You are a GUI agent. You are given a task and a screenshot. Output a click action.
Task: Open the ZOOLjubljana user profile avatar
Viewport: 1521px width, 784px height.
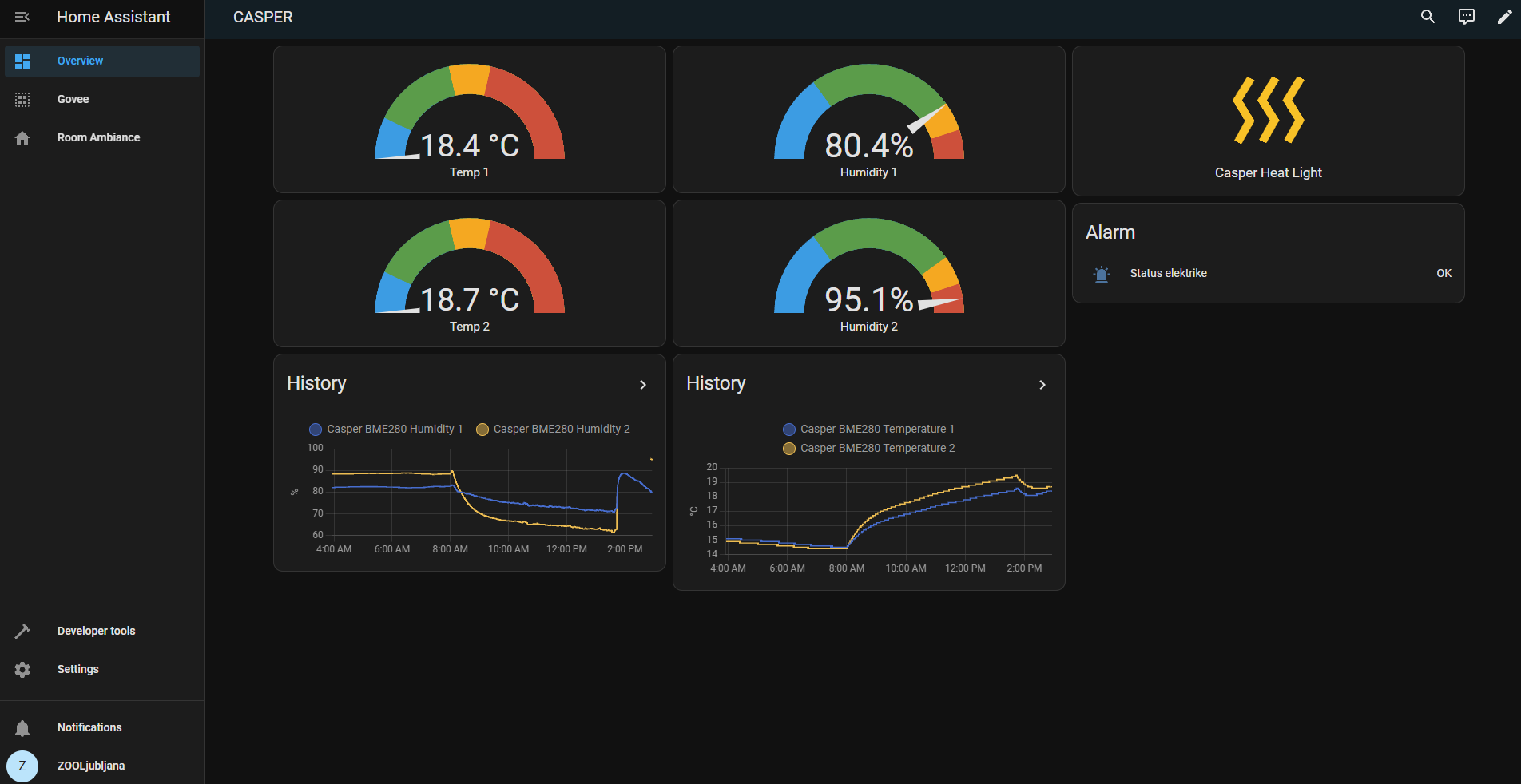click(22, 766)
